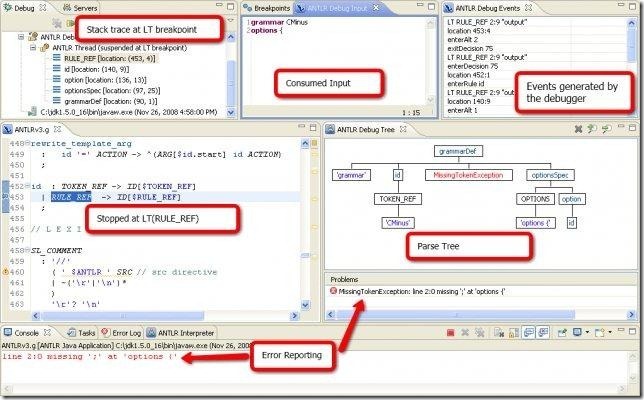Close the ANTLRv3.g editor tab
644x400 pixels.
pos(58,129)
